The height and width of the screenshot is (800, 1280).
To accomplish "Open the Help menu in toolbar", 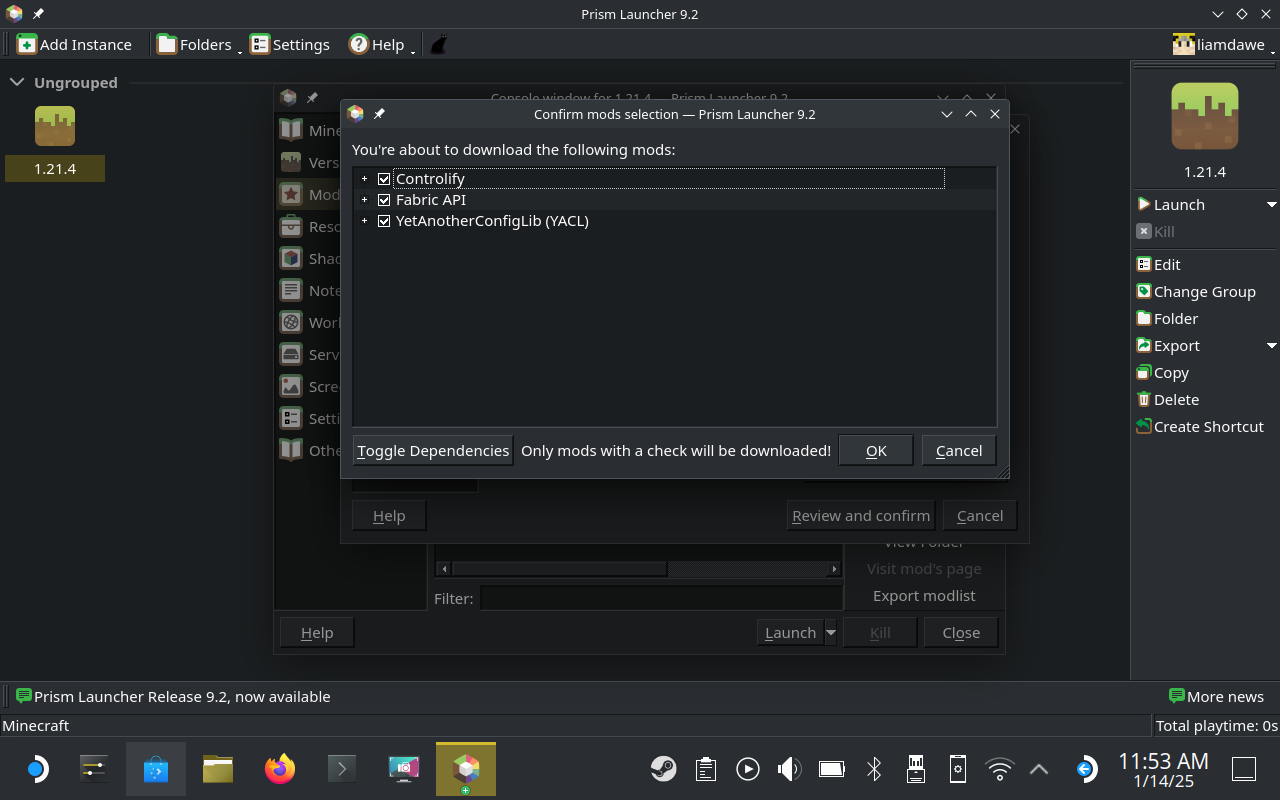I will tap(381, 44).
